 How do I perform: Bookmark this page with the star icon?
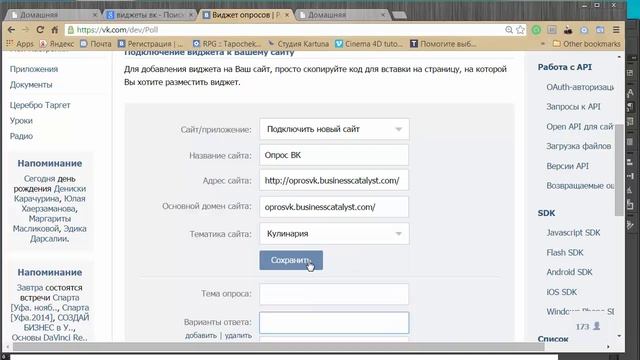[x=520, y=30]
